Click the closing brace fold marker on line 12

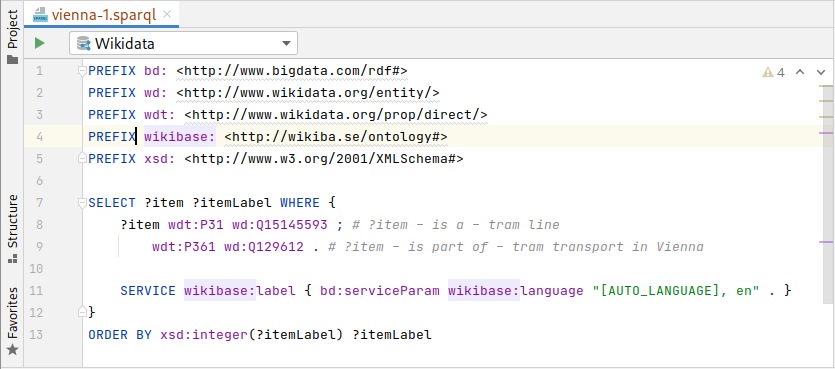(x=82, y=311)
